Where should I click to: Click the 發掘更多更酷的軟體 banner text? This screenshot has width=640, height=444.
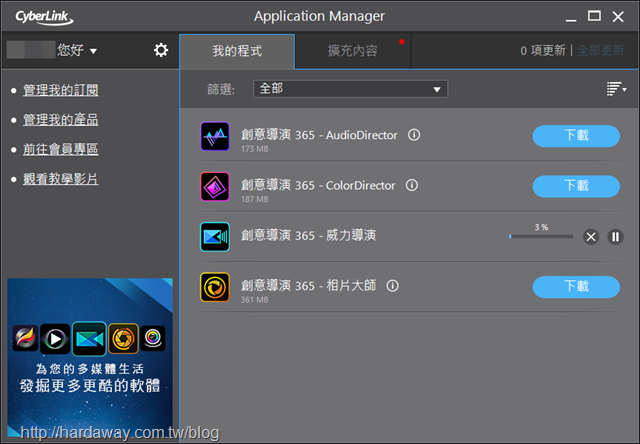coord(90,386)
